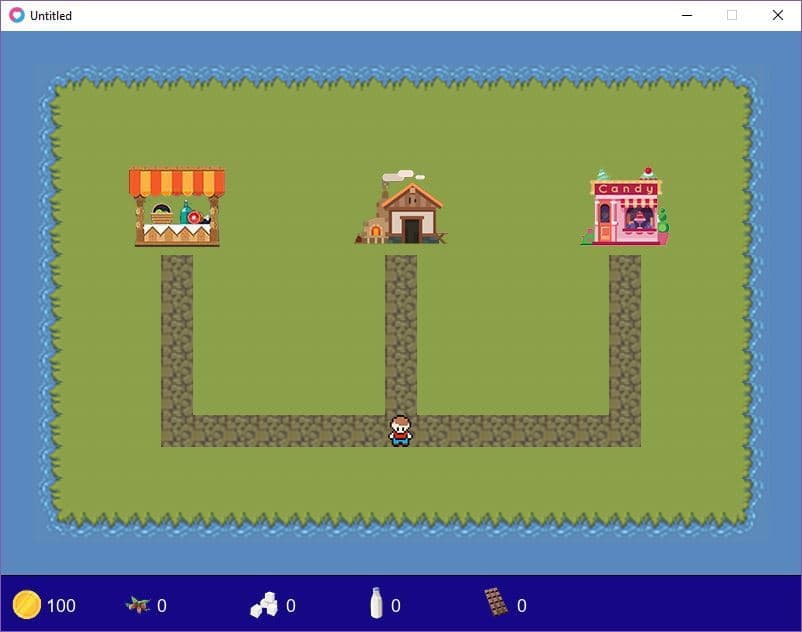Click the milk bottle inventory icon

click(376, 603)
